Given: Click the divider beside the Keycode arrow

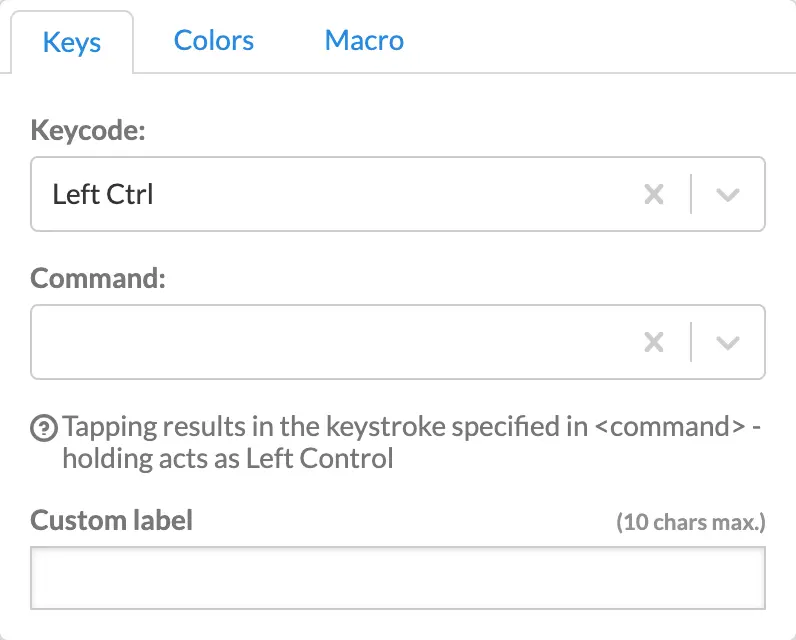Looking at the screenshot, I should (x=691, y=194).
